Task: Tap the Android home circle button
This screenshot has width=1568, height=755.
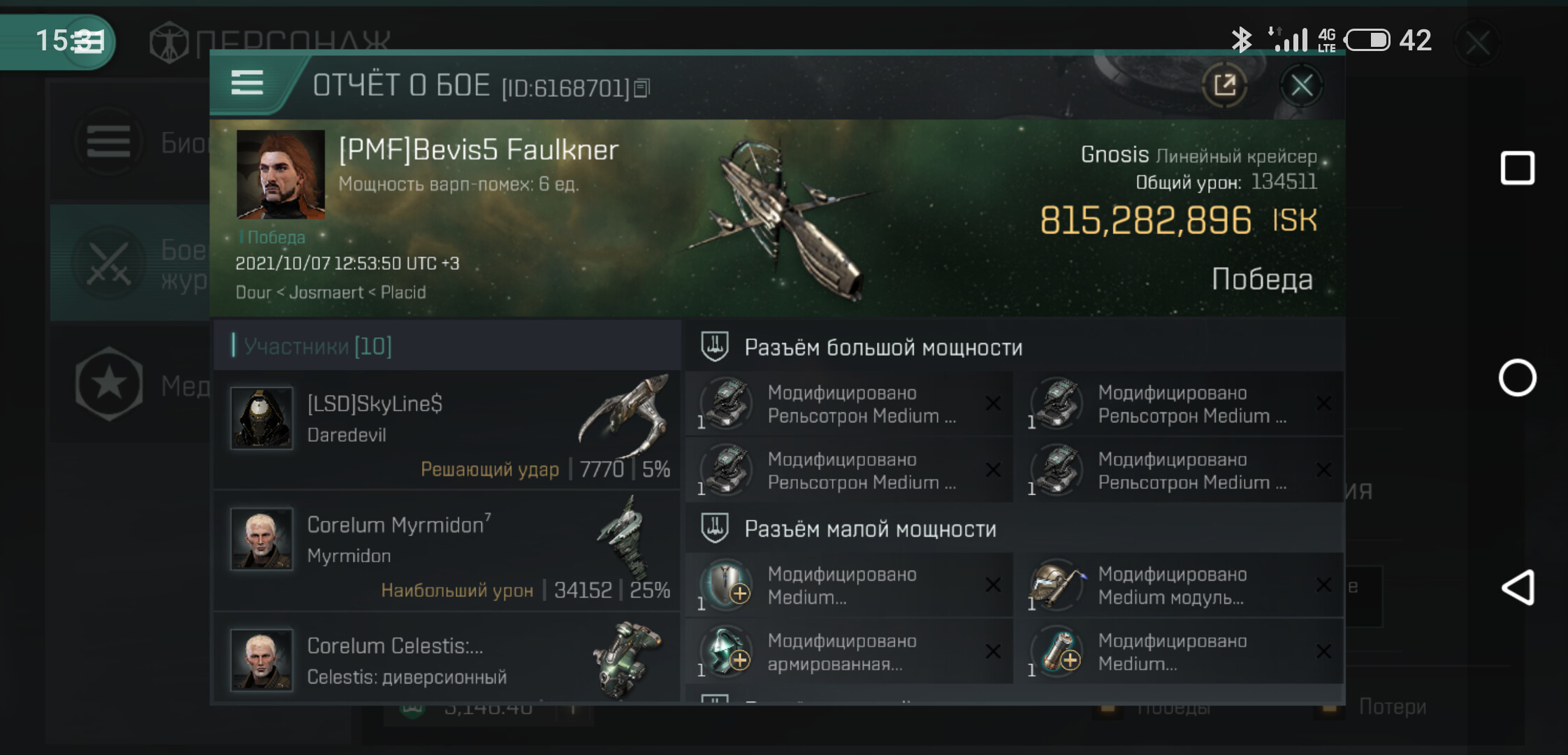Action: pyautogui.click(x=1518, y=378)
